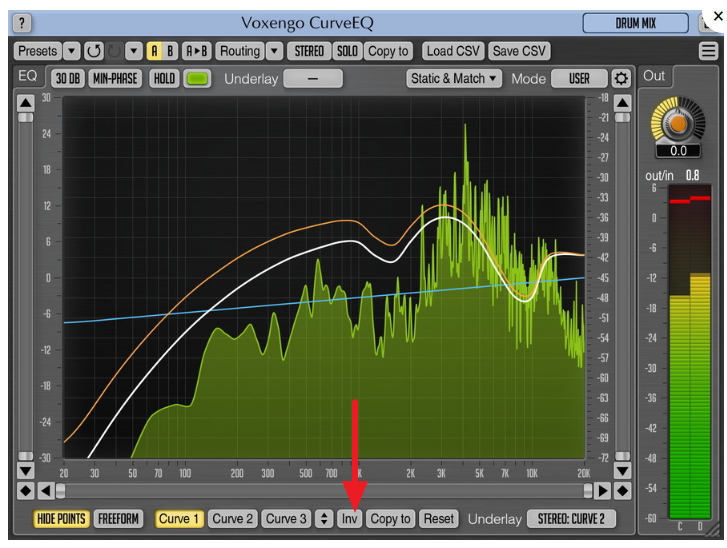Viewport: 727px width, 548px height.
Task: Click the horizontal scrollbar left handle
Action: (60, 491)
